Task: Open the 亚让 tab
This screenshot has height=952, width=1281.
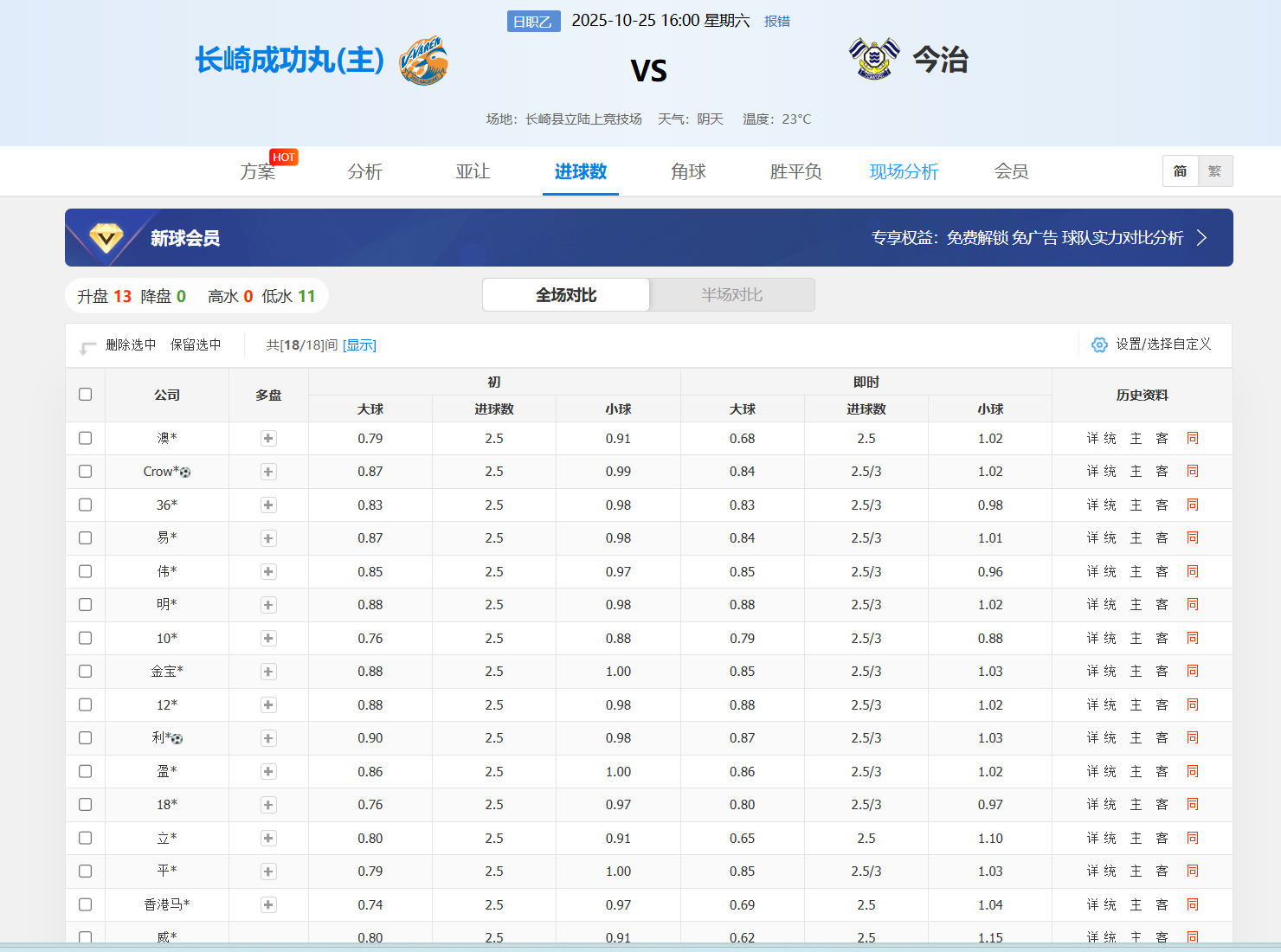Action: [x=473, y=171]
